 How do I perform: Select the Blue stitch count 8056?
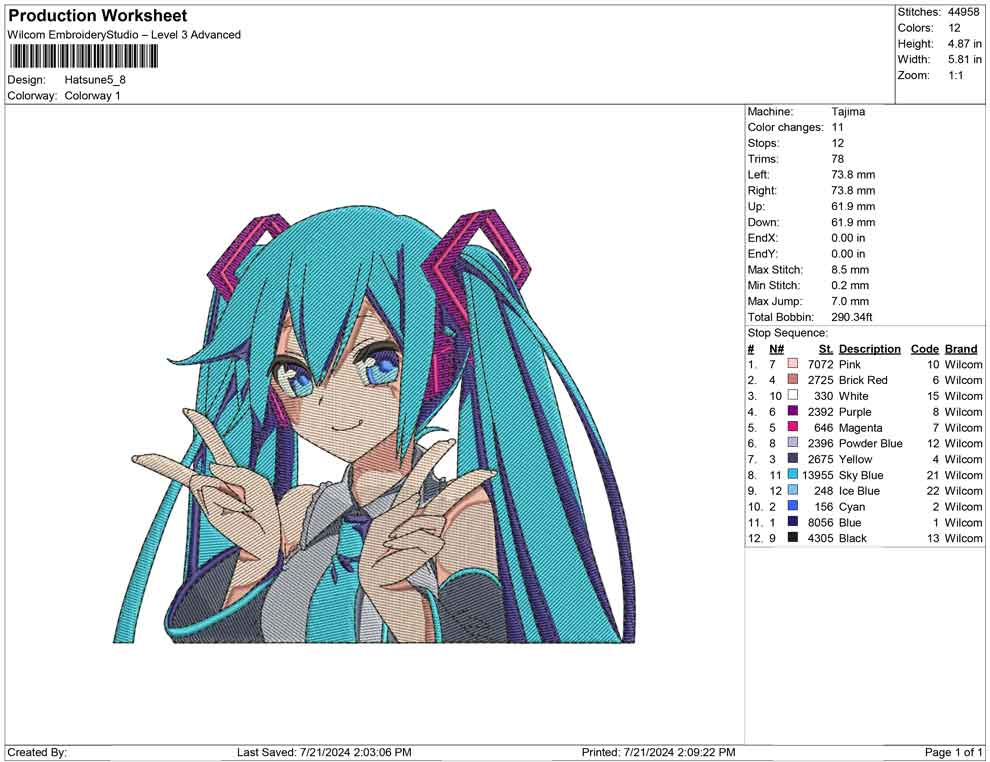tap(820, 522)
